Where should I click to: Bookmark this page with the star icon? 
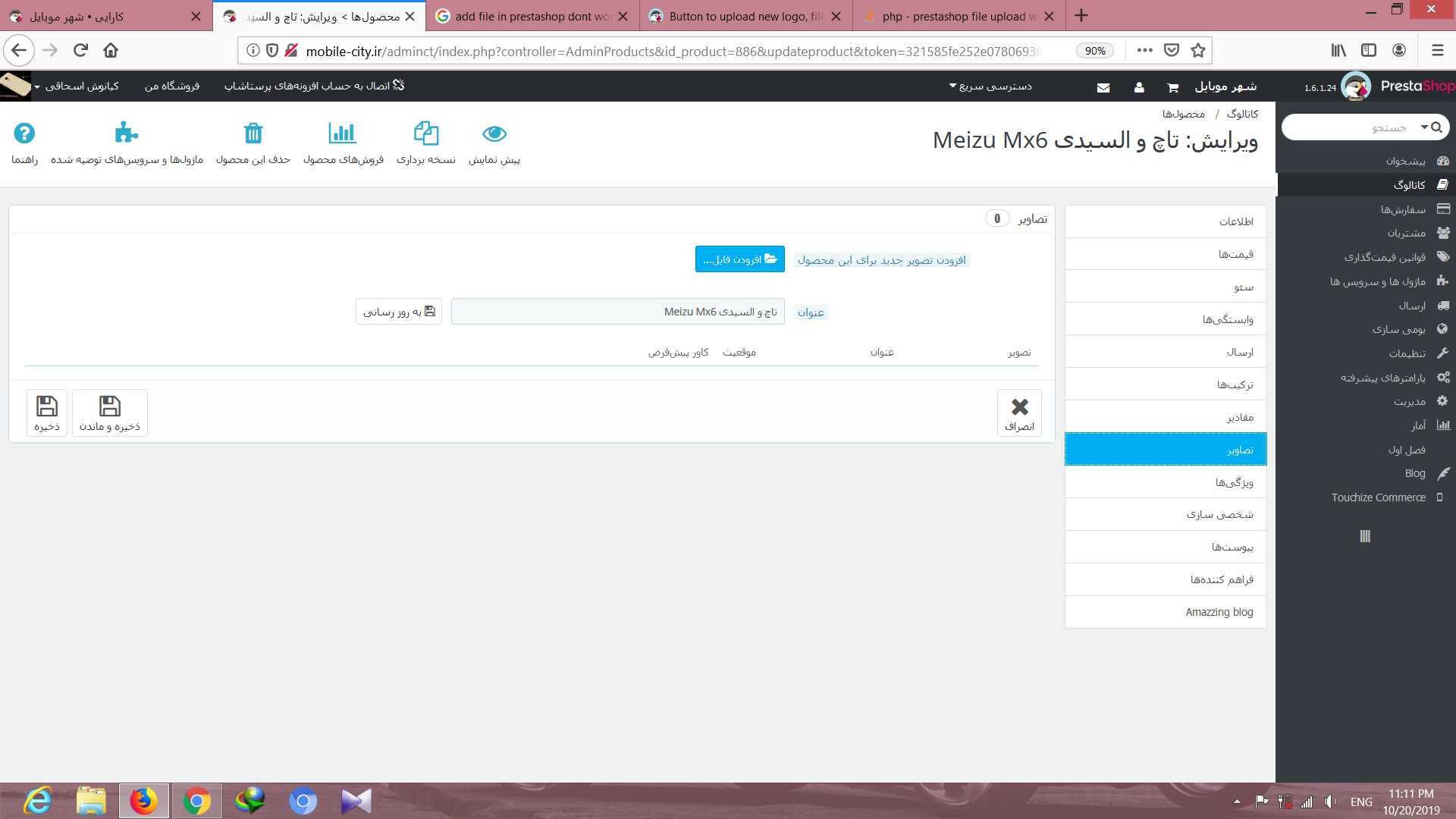(1198, 50)
